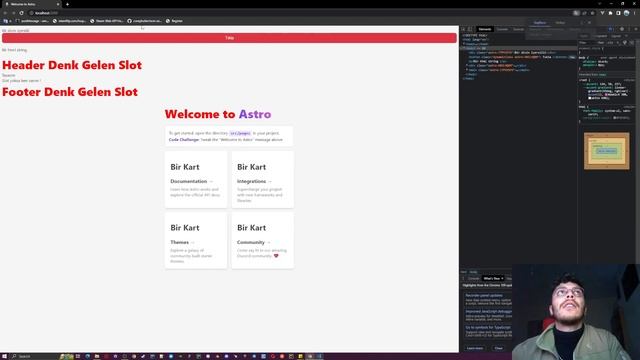Screen dimensions: 640x360
Task: Select the body node in DOM tree
Action: (x=518, y=48)
